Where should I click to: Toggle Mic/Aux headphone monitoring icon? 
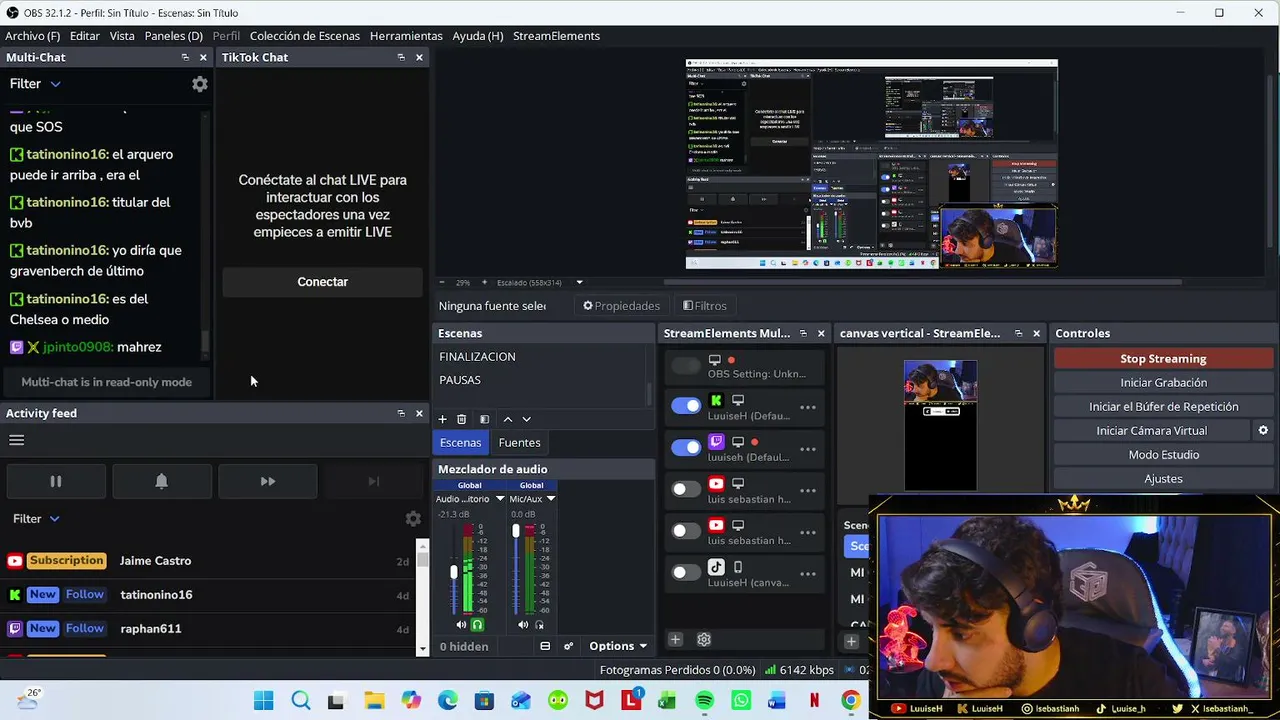click(539, 625)
